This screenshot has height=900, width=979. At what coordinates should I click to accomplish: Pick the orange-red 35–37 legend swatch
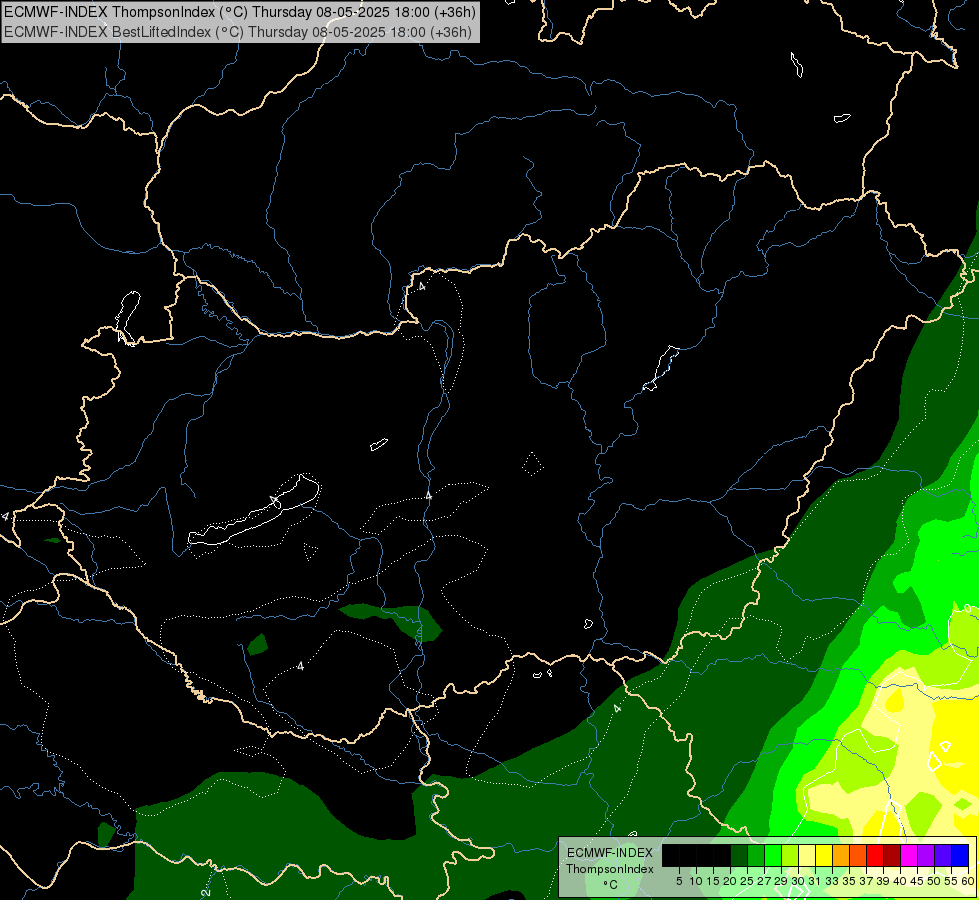tap(858, 855)
